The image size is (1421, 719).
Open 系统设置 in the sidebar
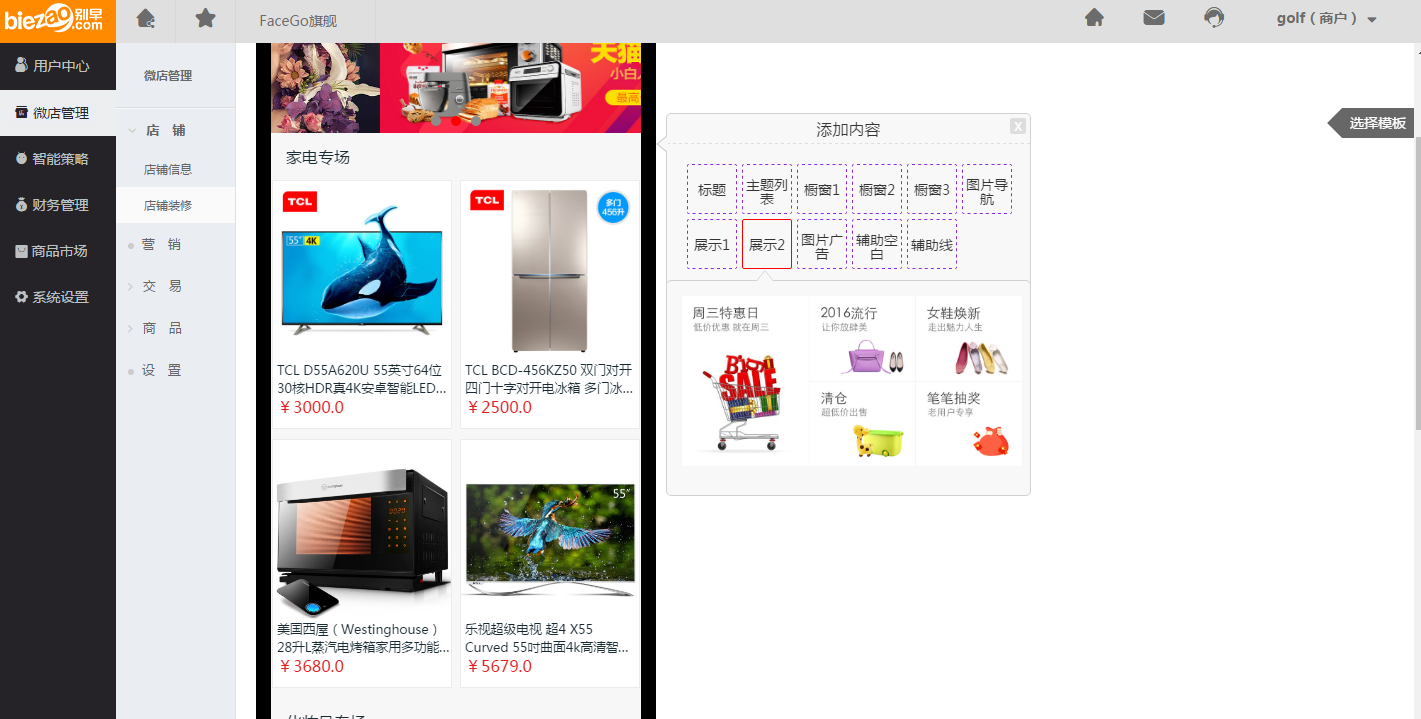pyautogui.click(x=58, y=297)
